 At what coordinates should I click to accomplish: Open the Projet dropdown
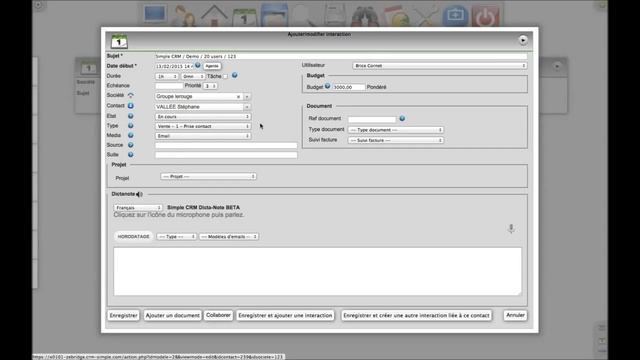pyautogui.click(x=208, y=176)
